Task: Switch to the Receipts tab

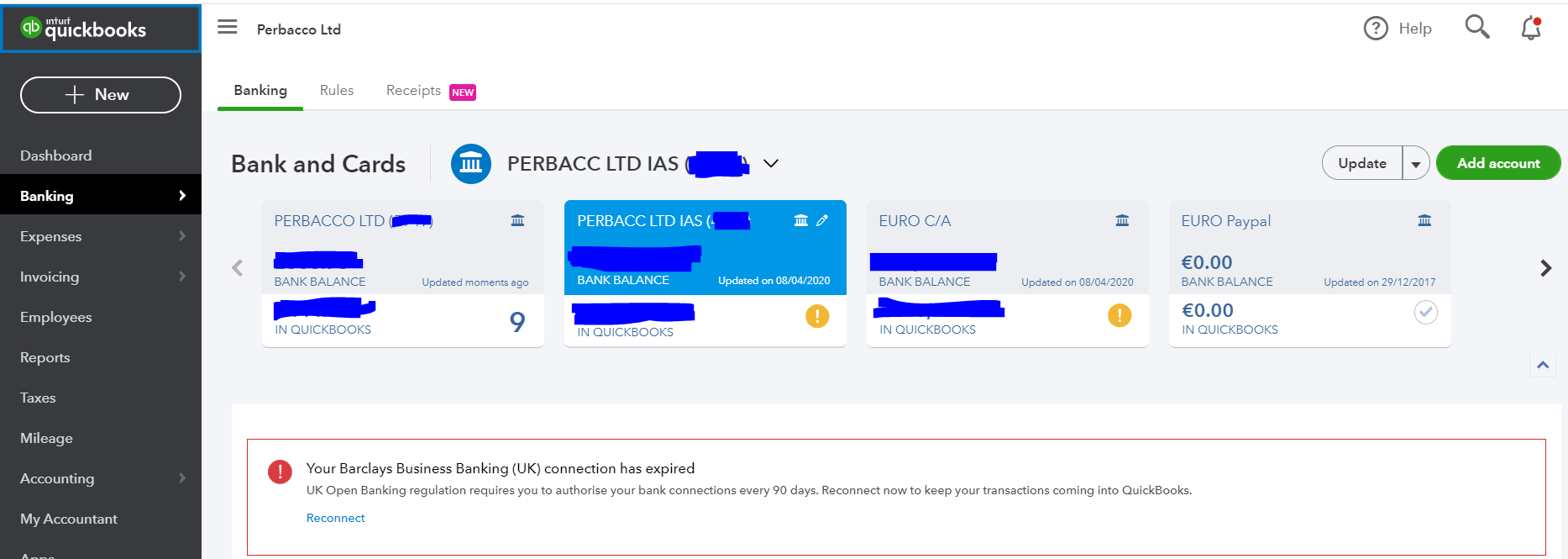Action: pos(413,91)
